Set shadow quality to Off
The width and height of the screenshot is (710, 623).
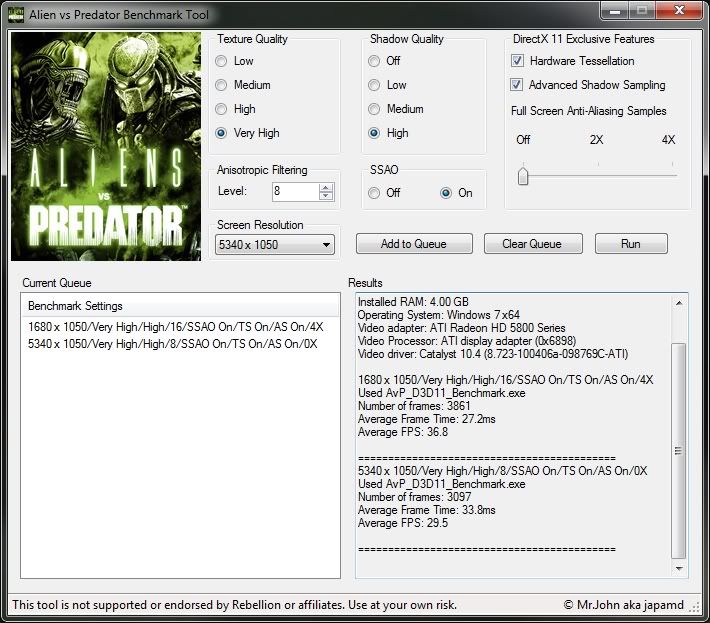375,61
